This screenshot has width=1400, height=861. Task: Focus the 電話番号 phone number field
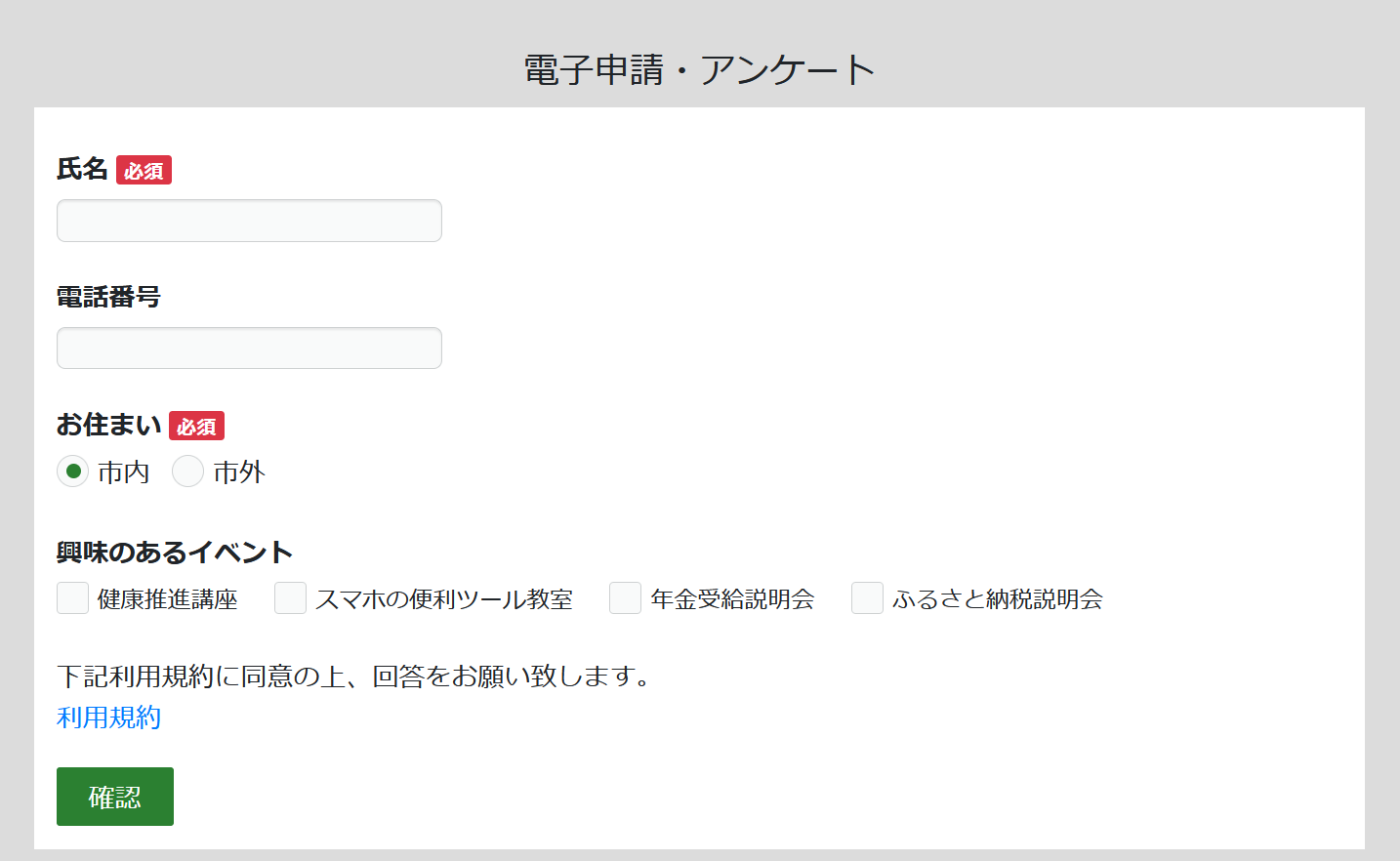pos(249,348)
